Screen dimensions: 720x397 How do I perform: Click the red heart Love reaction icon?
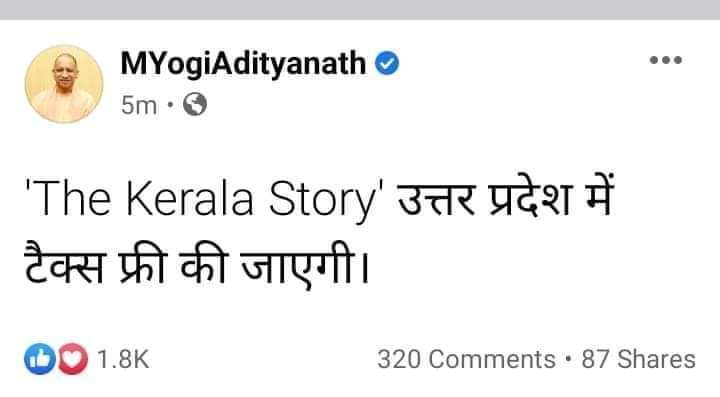(73, 358)
